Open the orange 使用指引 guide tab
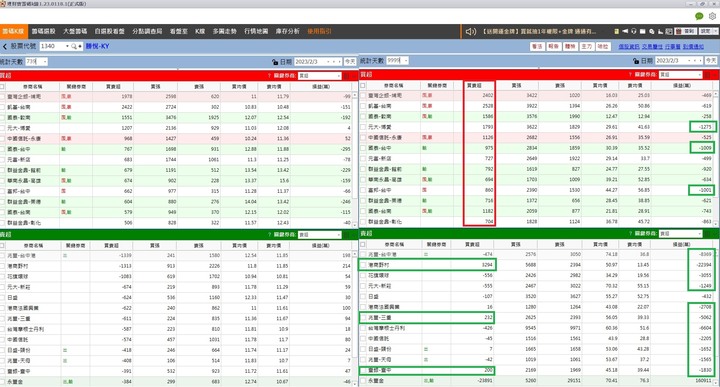 pyautogui.click(x=319, y=31)
